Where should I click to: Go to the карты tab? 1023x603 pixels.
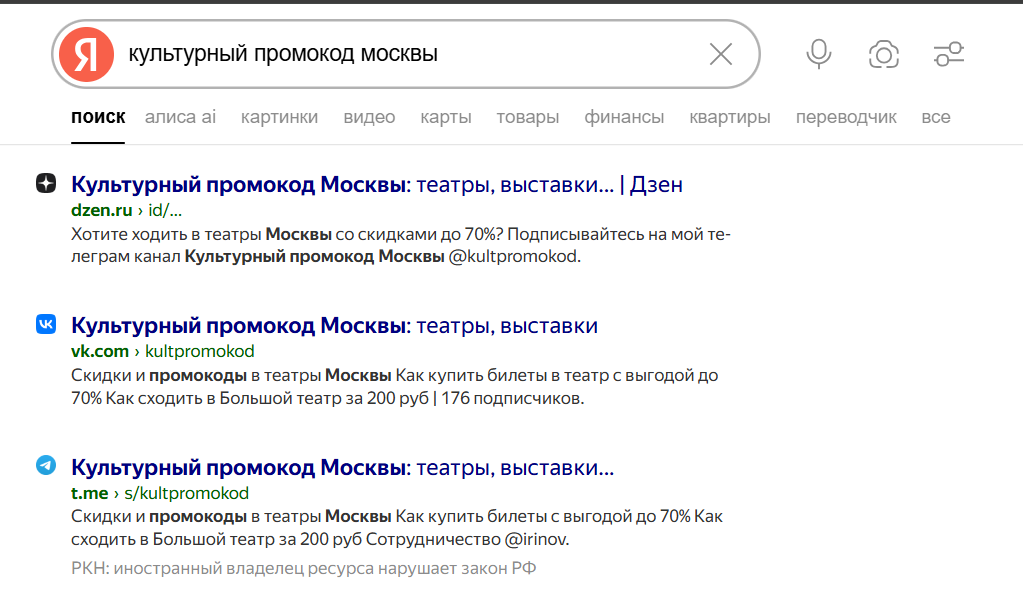[x=446, y=117]
